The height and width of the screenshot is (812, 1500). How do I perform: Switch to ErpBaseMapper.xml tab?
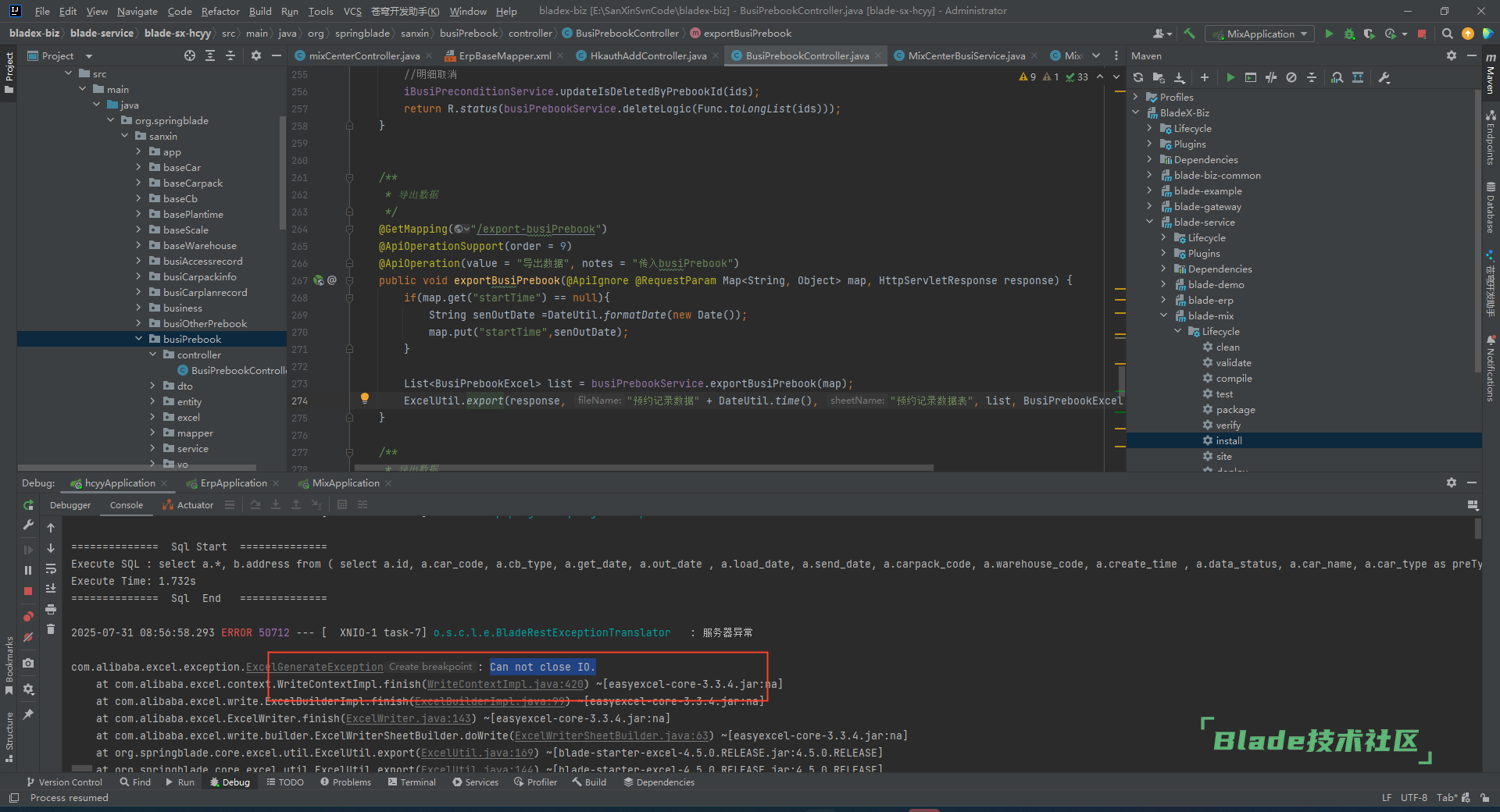click(505, 55)
